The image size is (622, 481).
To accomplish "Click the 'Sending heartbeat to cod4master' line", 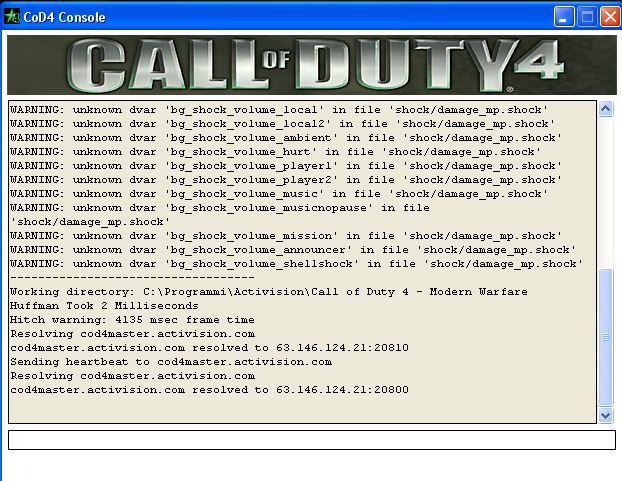I will coord(171,362).
